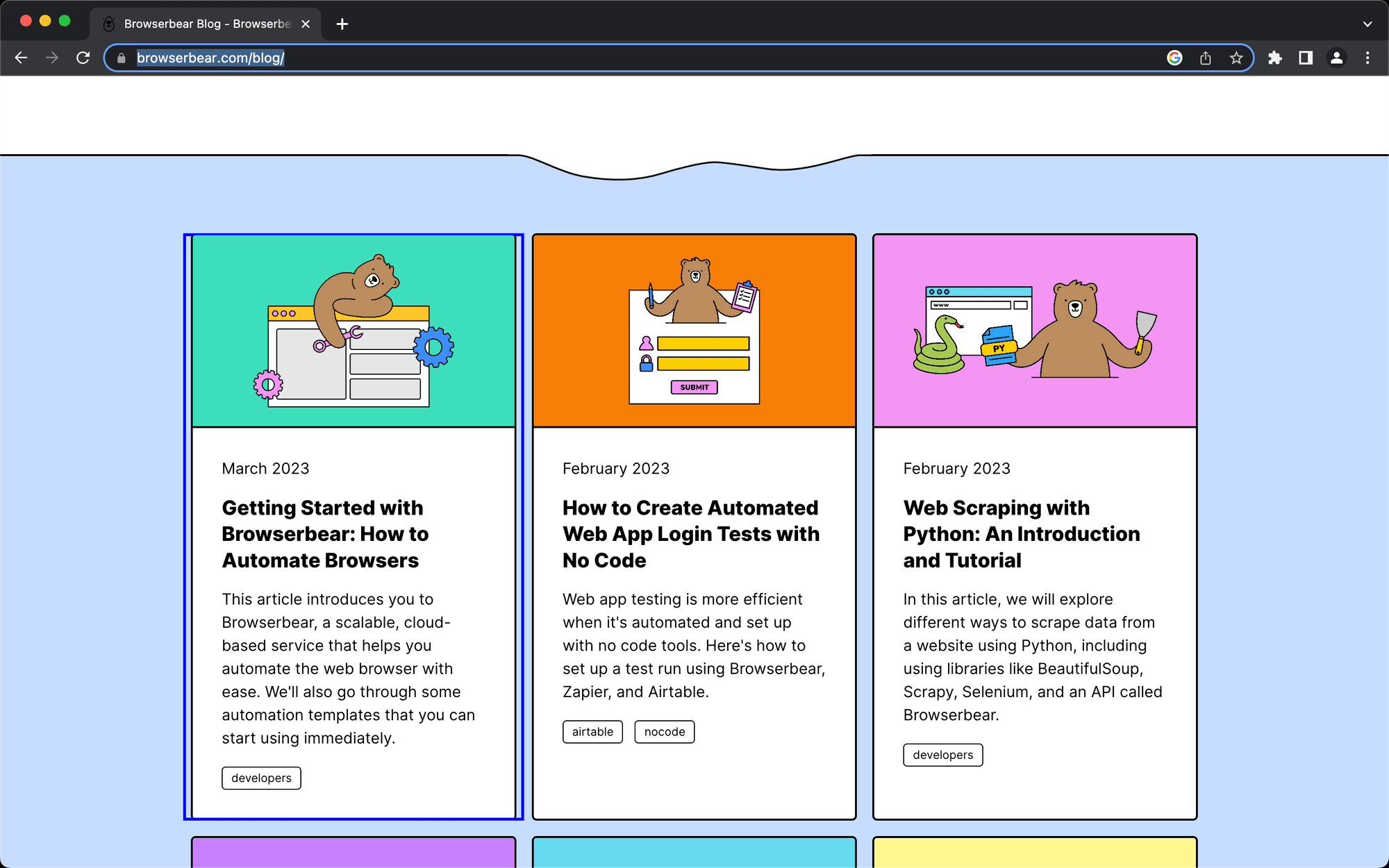Viewport: 1389px width, 868px height.
Task: Select the nocode tag
Action: click(x=664, y=731)
